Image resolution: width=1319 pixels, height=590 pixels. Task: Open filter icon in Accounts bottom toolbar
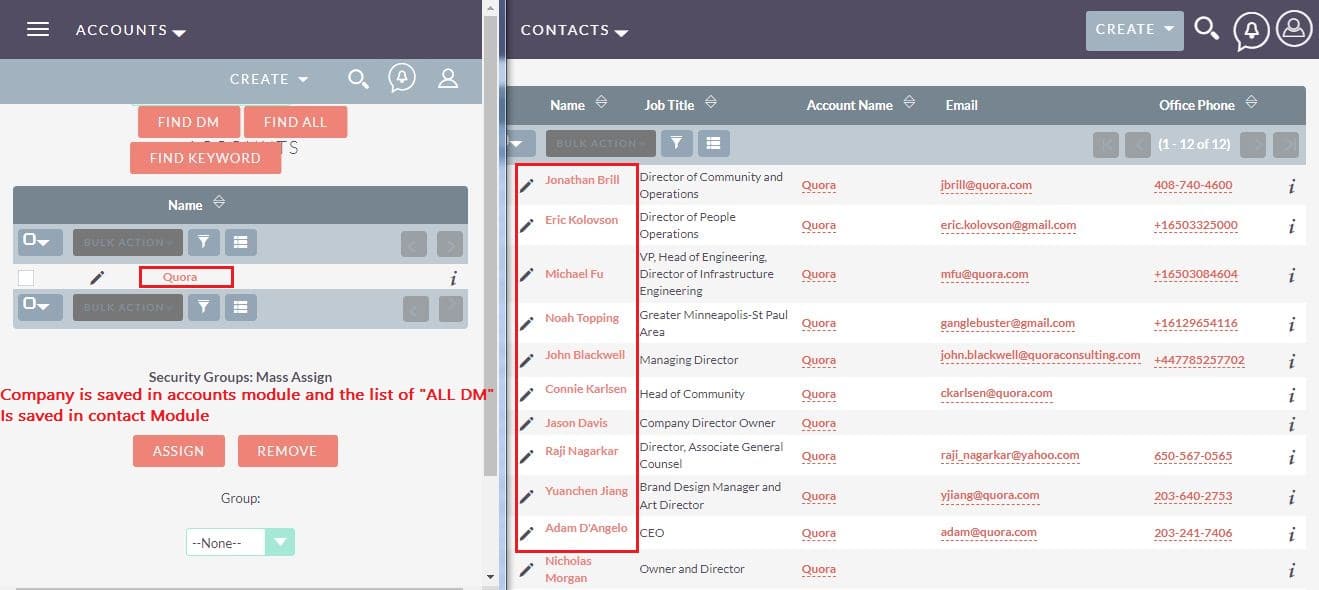pos(203,307)
